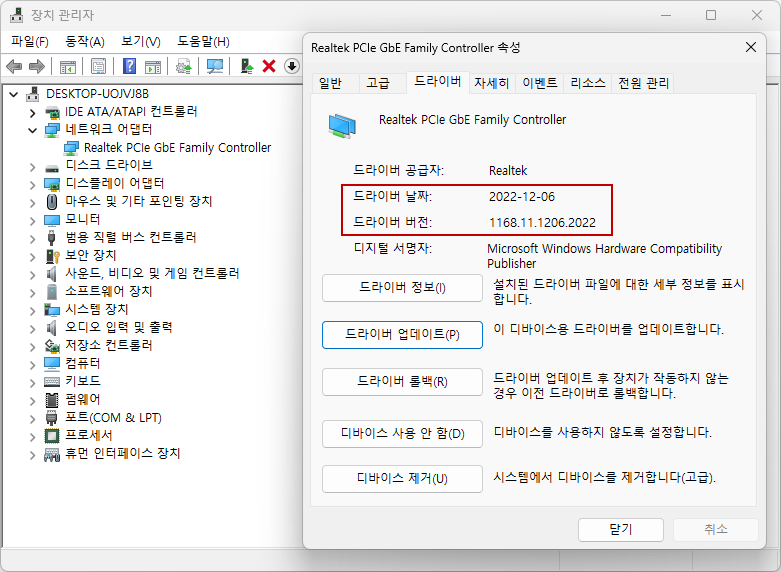This screenshot has height=572, width=781.
Task: Open the 동작(A) menu
Action: tap(85, 41)
